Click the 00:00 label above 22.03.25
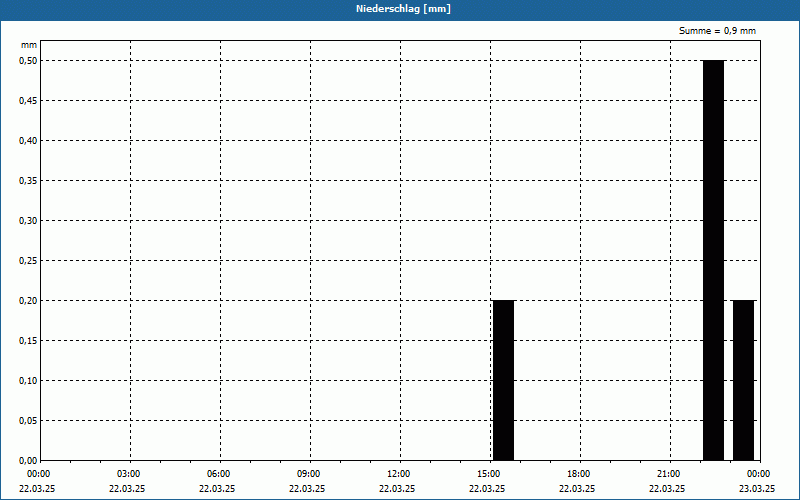The width and height of the screenshot is (800, 500). (x=39, y=474)
